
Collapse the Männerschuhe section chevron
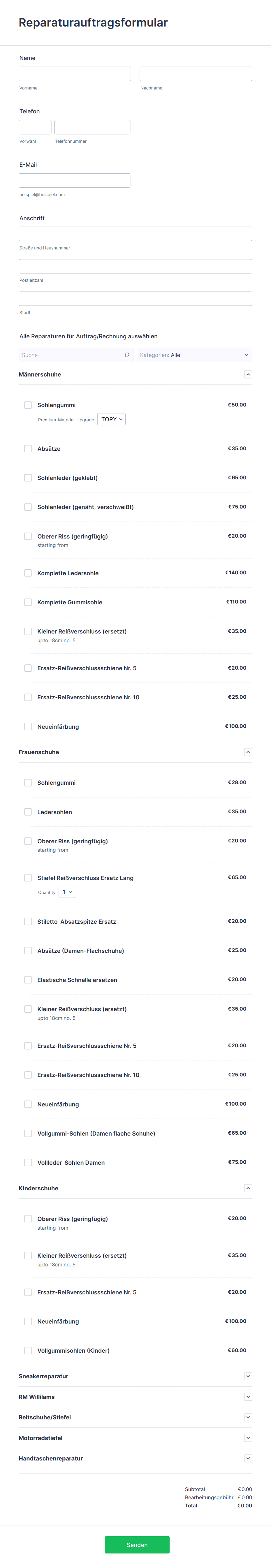(248, 374)
